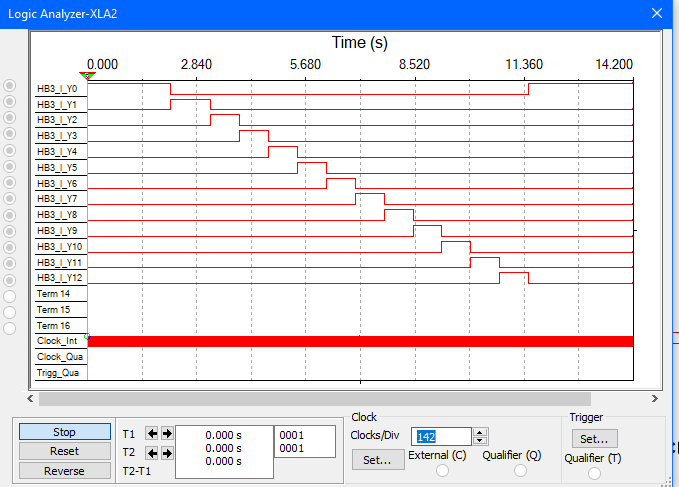Decrease Clocks/Div with the down spinner

(480, 441)
